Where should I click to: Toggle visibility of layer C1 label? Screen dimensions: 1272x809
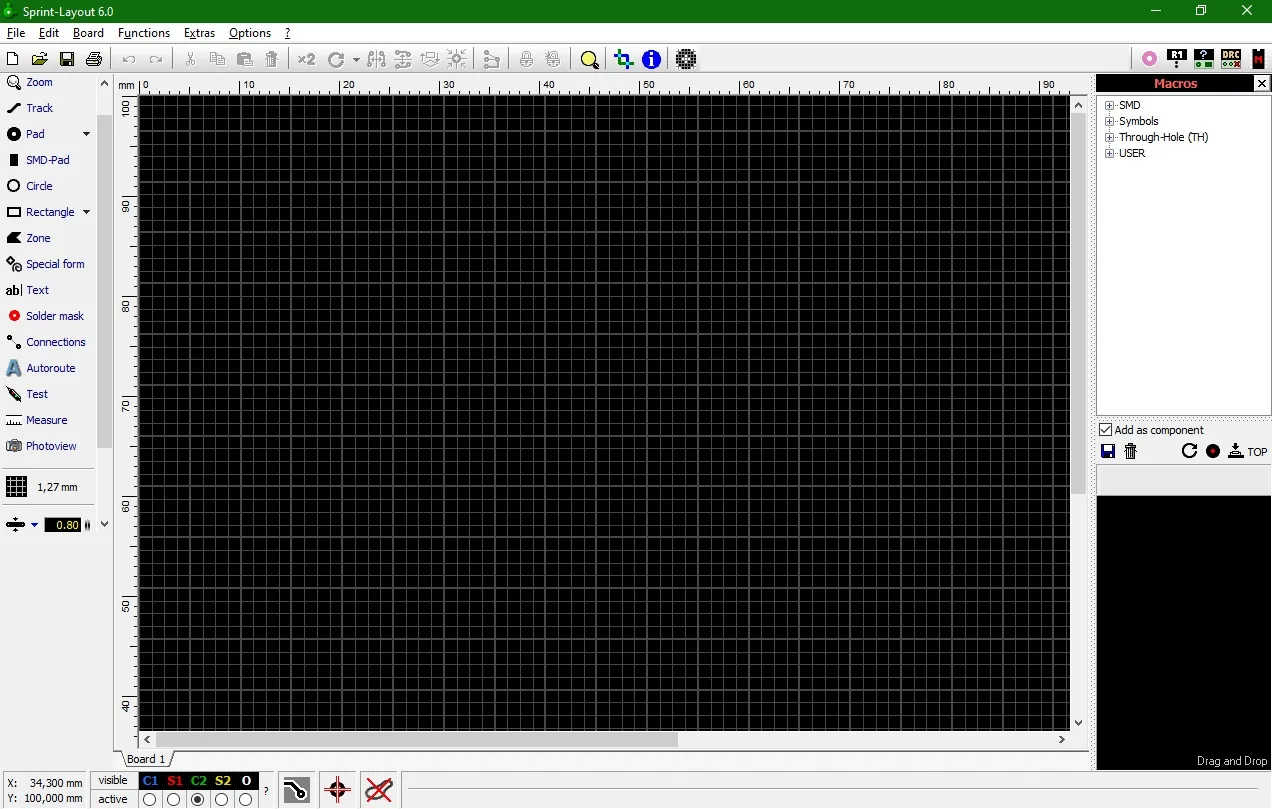click(150, 781)
